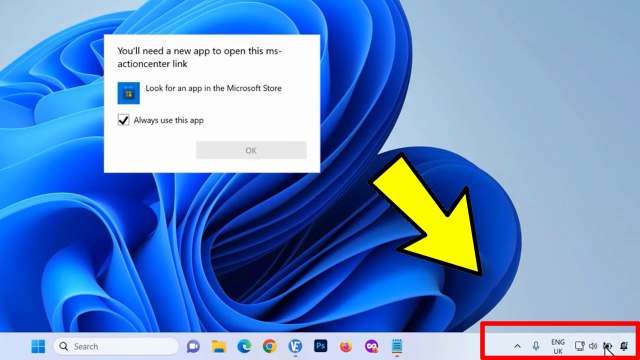Viewport: 640px width, 360px height.
Task: Open the ENG UK language switcher
Action: tap(558, 347)
